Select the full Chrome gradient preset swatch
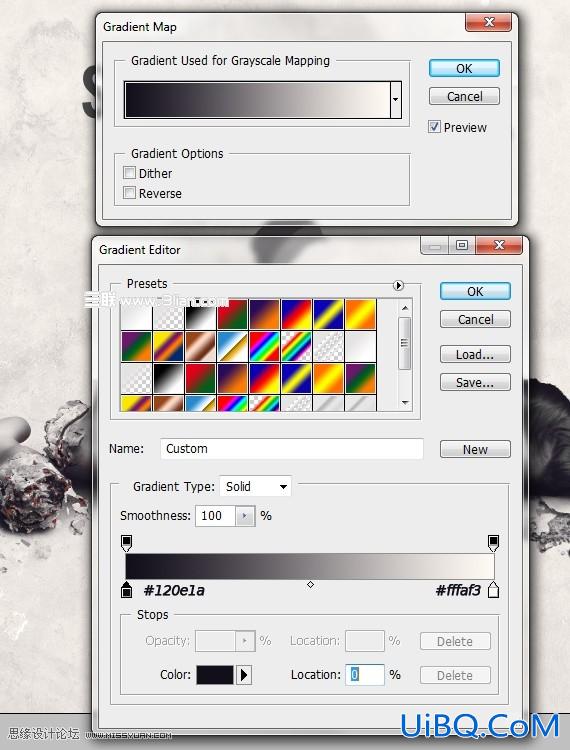 232,347
